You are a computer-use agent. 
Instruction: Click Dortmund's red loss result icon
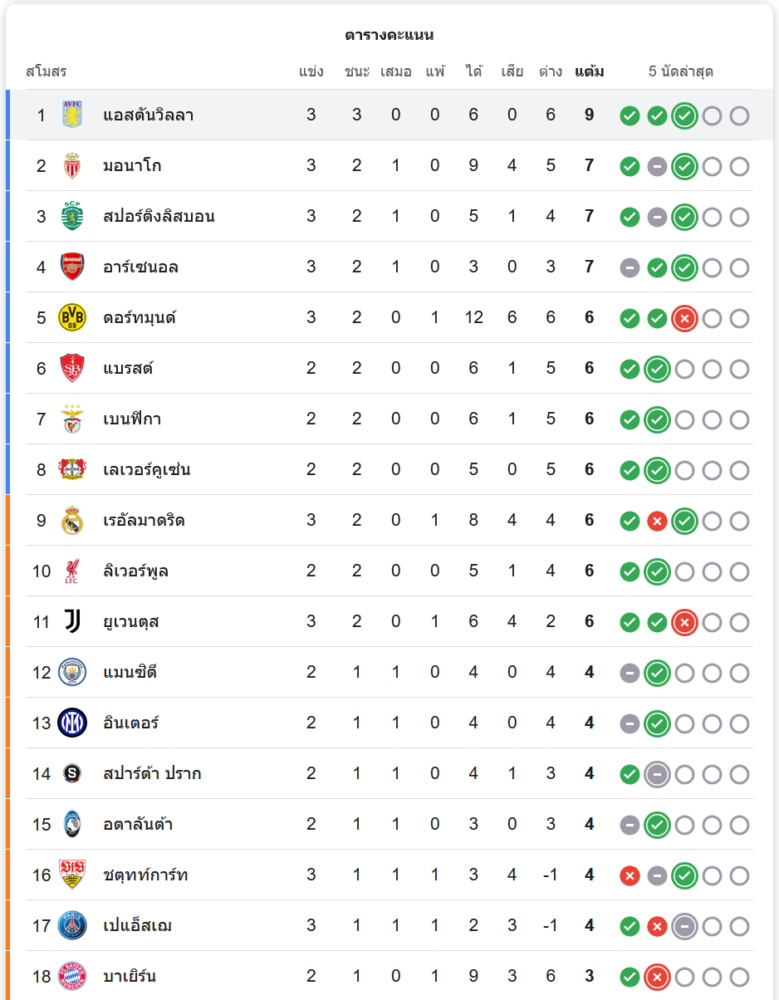684,318
